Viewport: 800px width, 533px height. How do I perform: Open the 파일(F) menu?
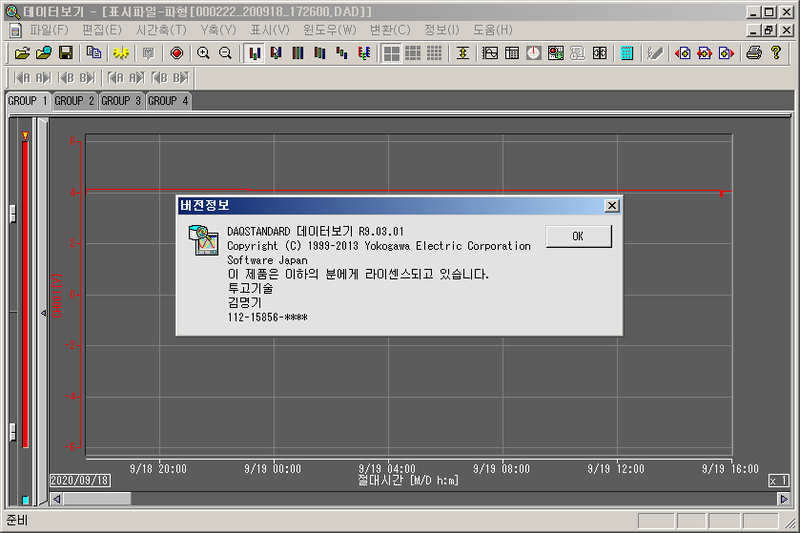(x=49, y=30)
